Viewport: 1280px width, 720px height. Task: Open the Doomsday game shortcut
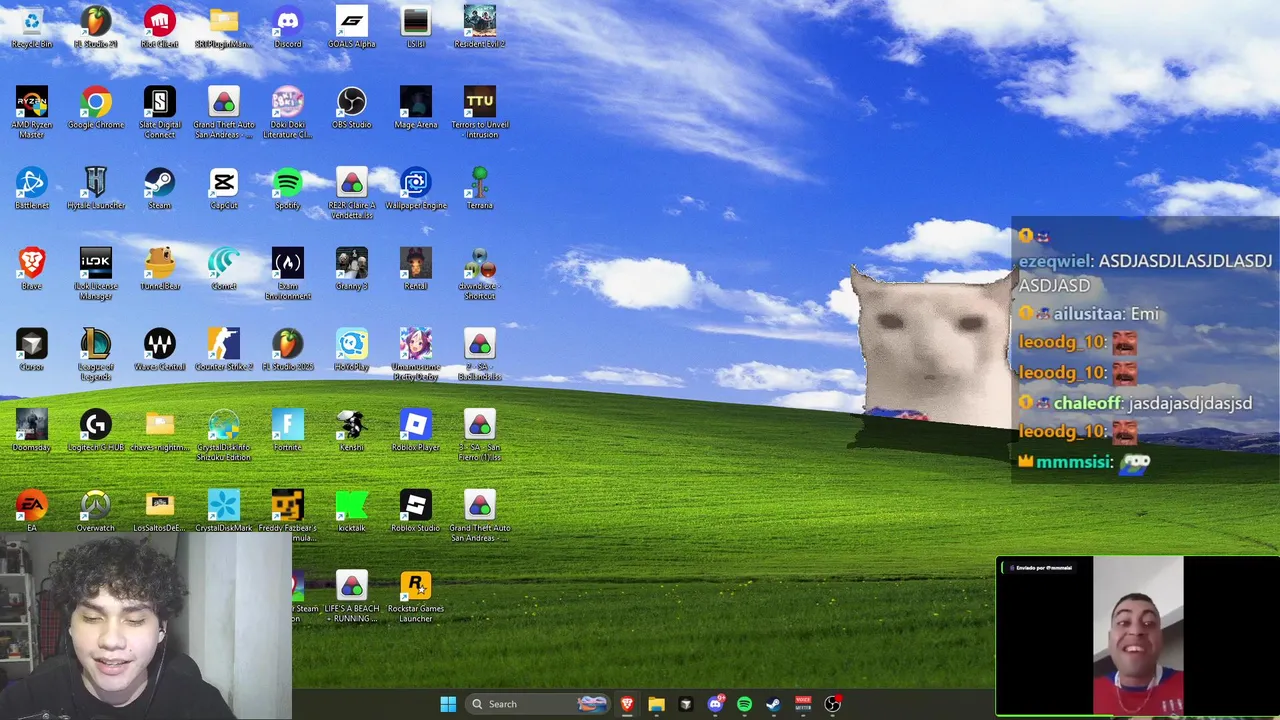(x=32, y=431)
